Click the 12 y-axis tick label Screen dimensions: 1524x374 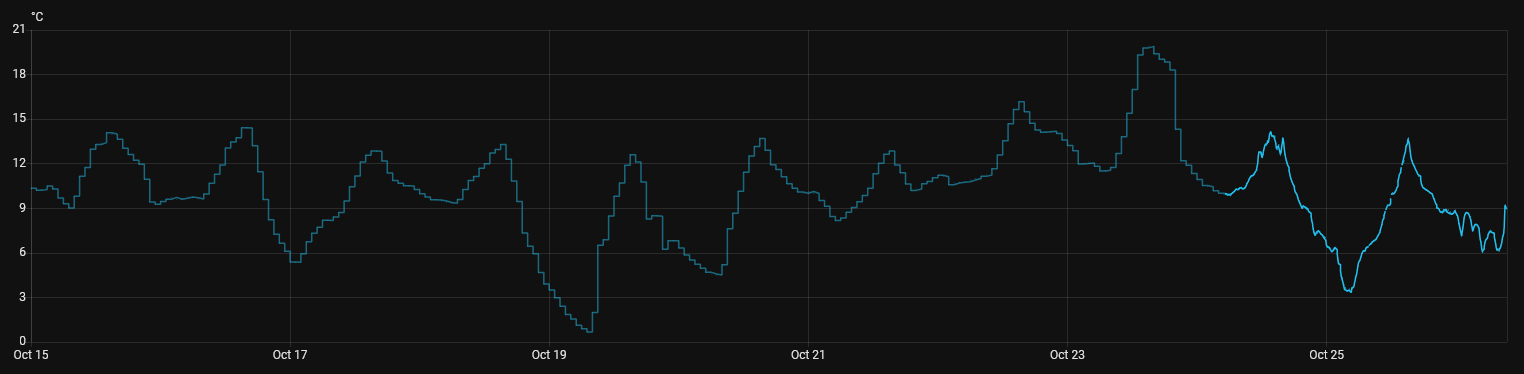tap(19, 163)
